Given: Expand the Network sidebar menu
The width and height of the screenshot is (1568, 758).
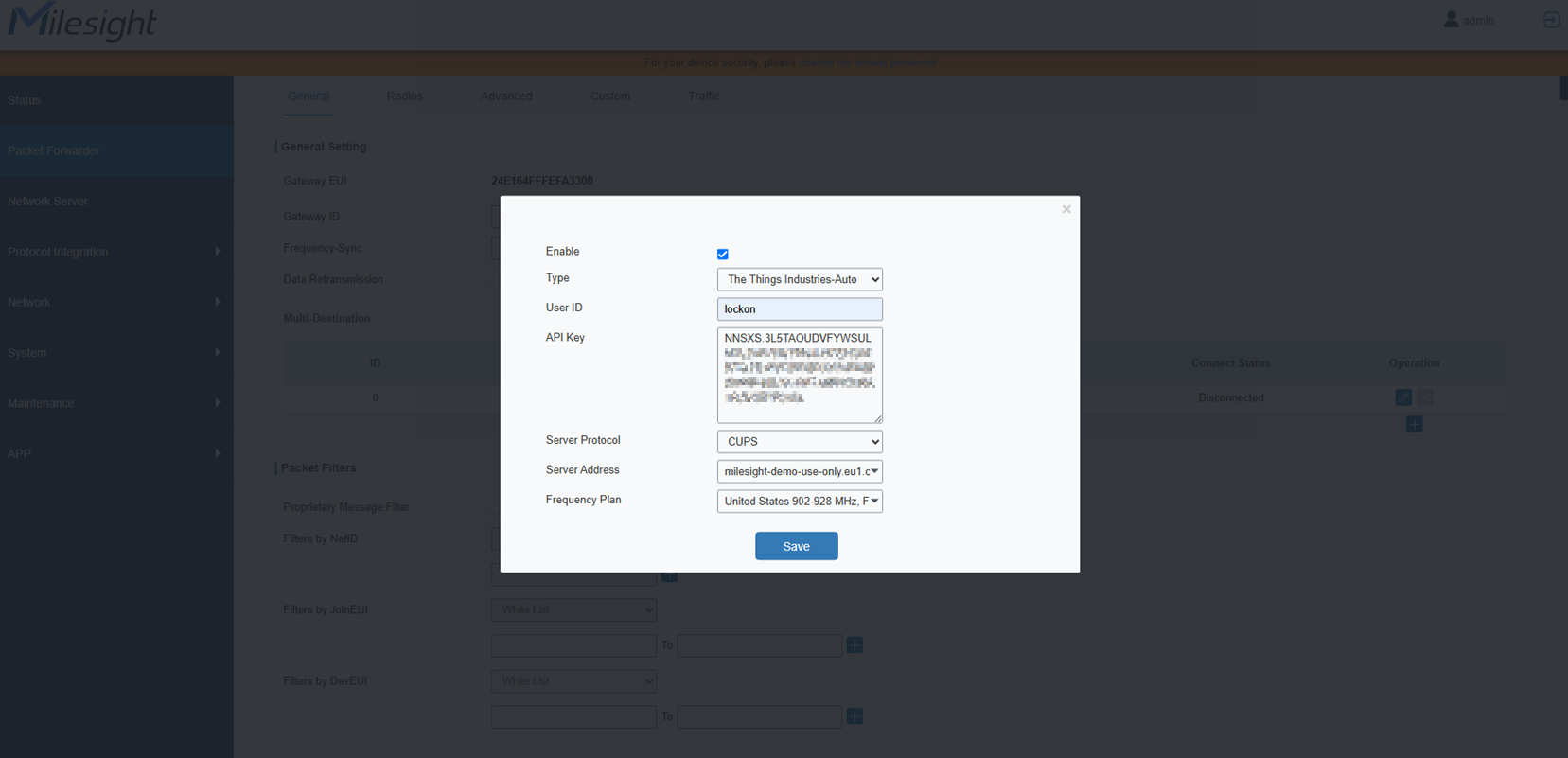Looking at the screenshot, I should [116, 302].
